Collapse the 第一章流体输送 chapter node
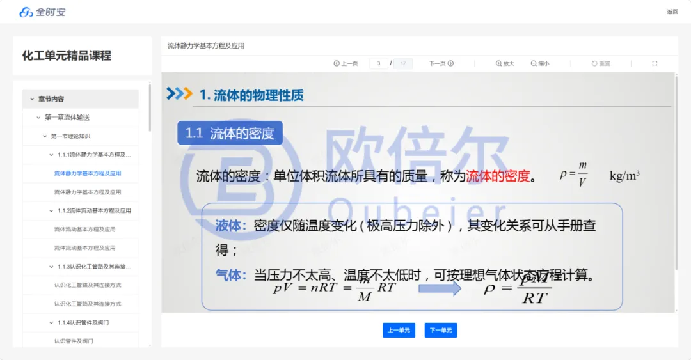This screenshot has width=692, height=362. click(x=38, y=117)
